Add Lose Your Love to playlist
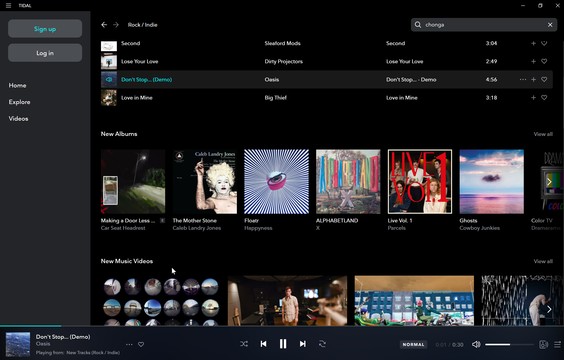The height and width of the screenshot is (360, 564). click(x=533, y=61)
